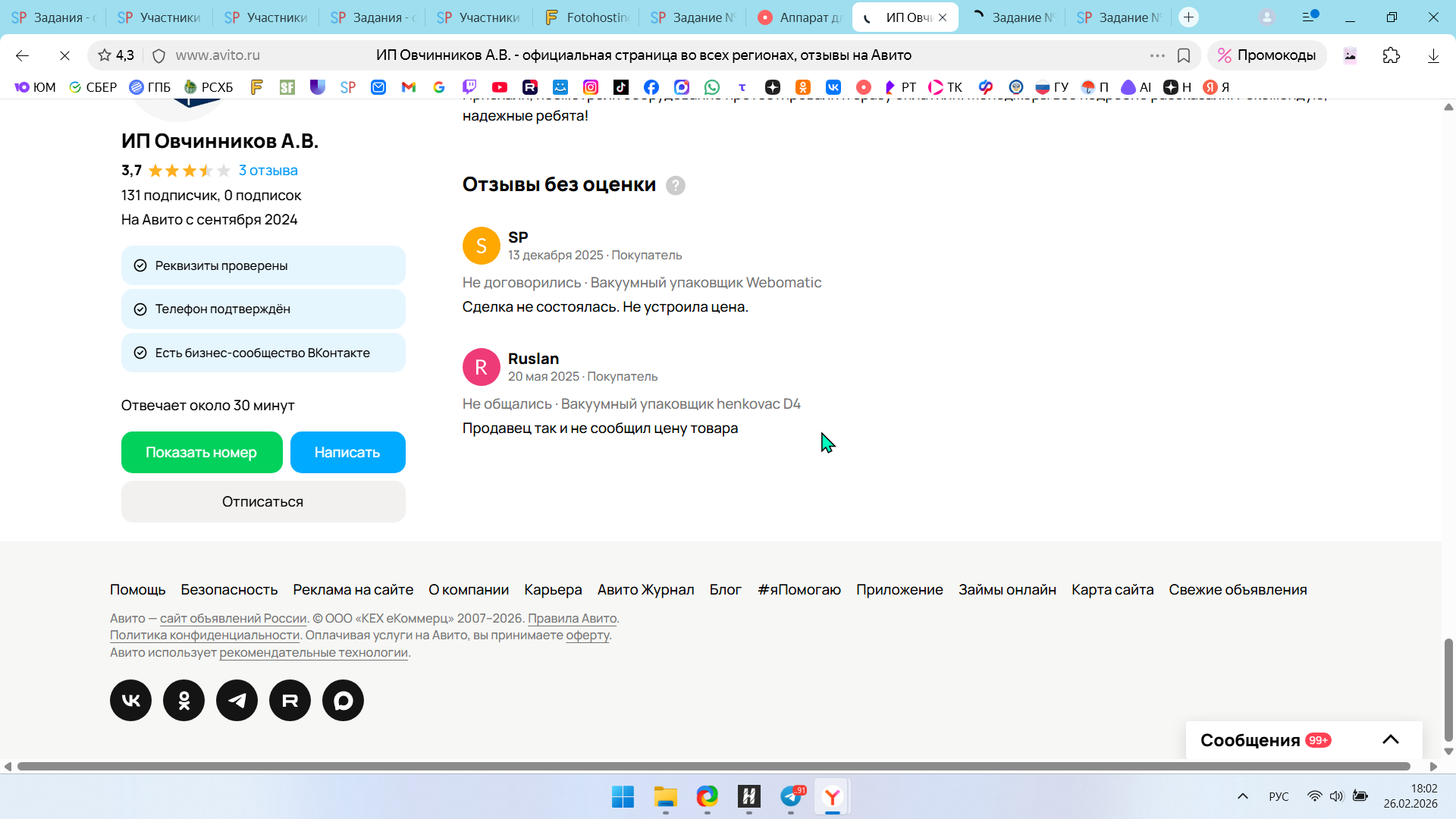Open the Rutube footer icon

tap(290, 700)
